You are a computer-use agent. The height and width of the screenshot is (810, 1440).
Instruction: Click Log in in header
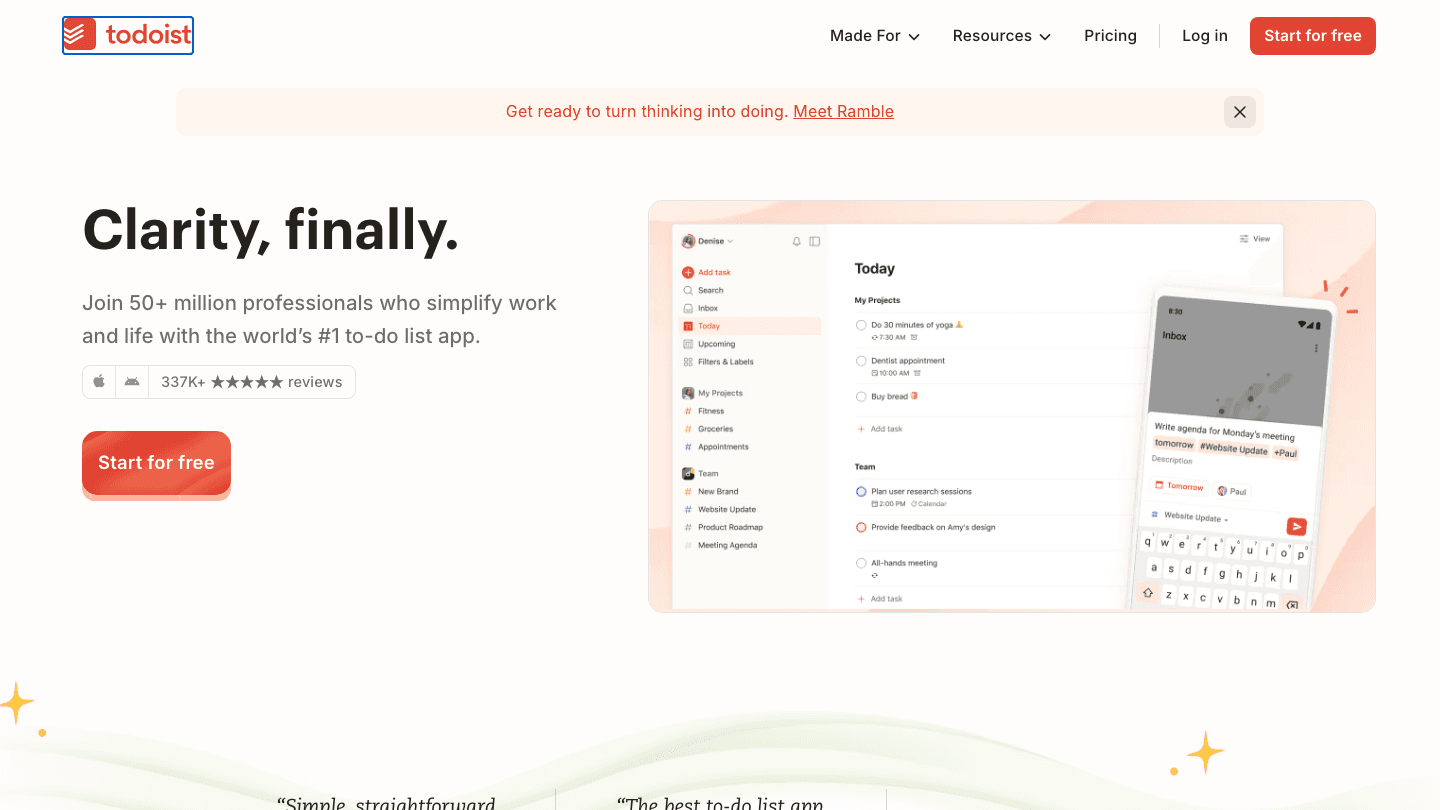(1205, 36)
